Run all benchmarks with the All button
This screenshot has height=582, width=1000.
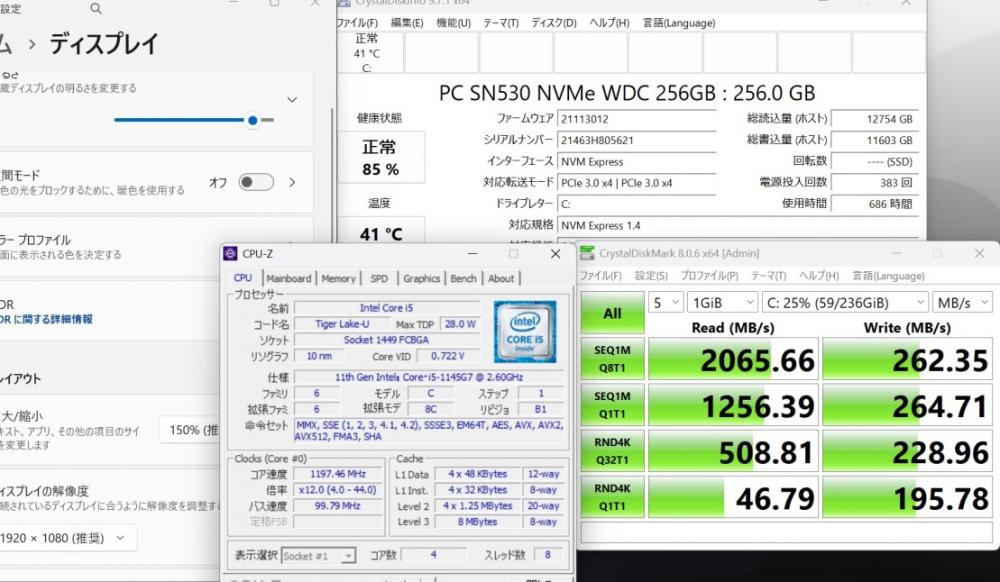coord(612,313)
